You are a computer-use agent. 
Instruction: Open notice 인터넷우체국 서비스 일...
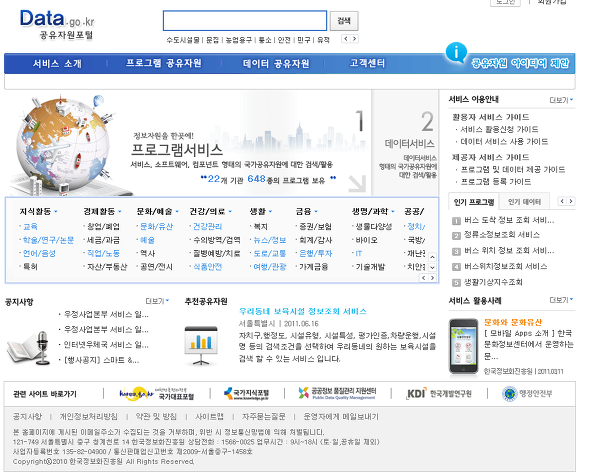[x=106, y=345]
